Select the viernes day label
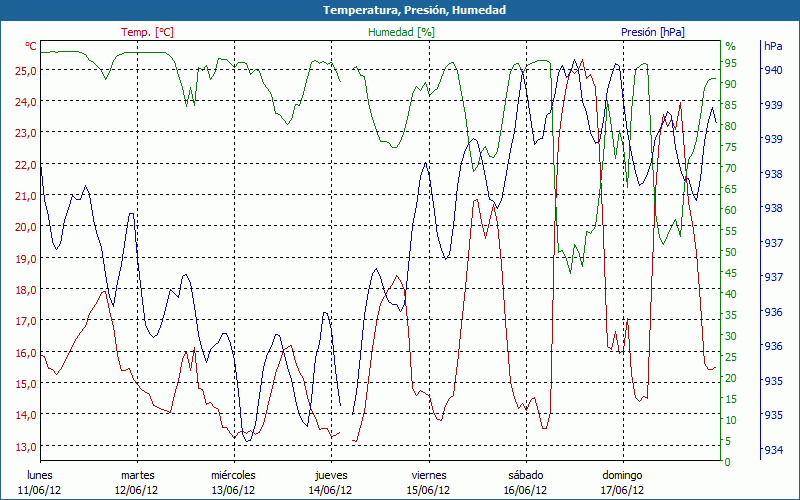 [x=428, y=475]
